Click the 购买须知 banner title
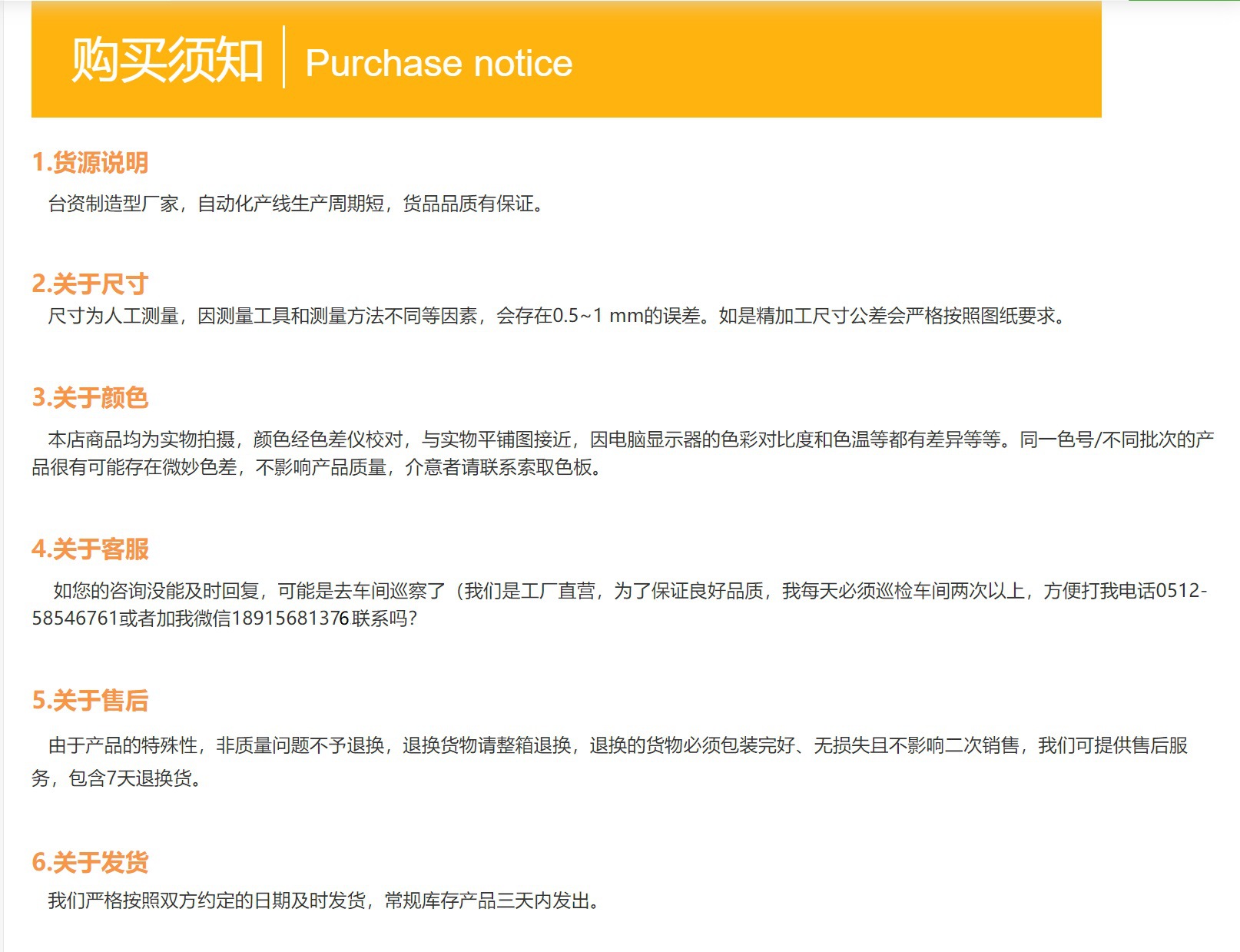 (167, 60)
